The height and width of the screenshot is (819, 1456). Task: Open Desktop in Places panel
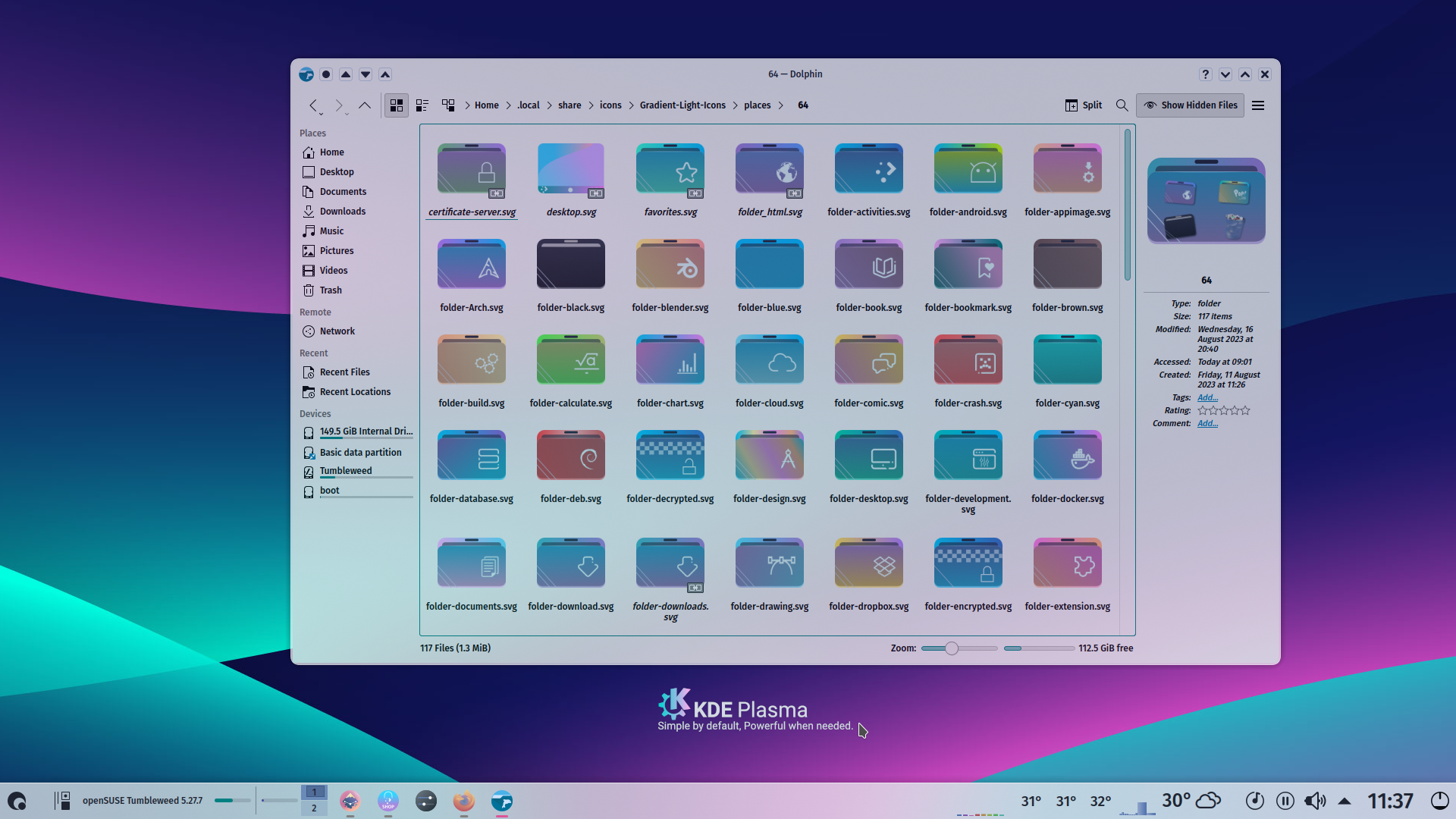(356, 172)
